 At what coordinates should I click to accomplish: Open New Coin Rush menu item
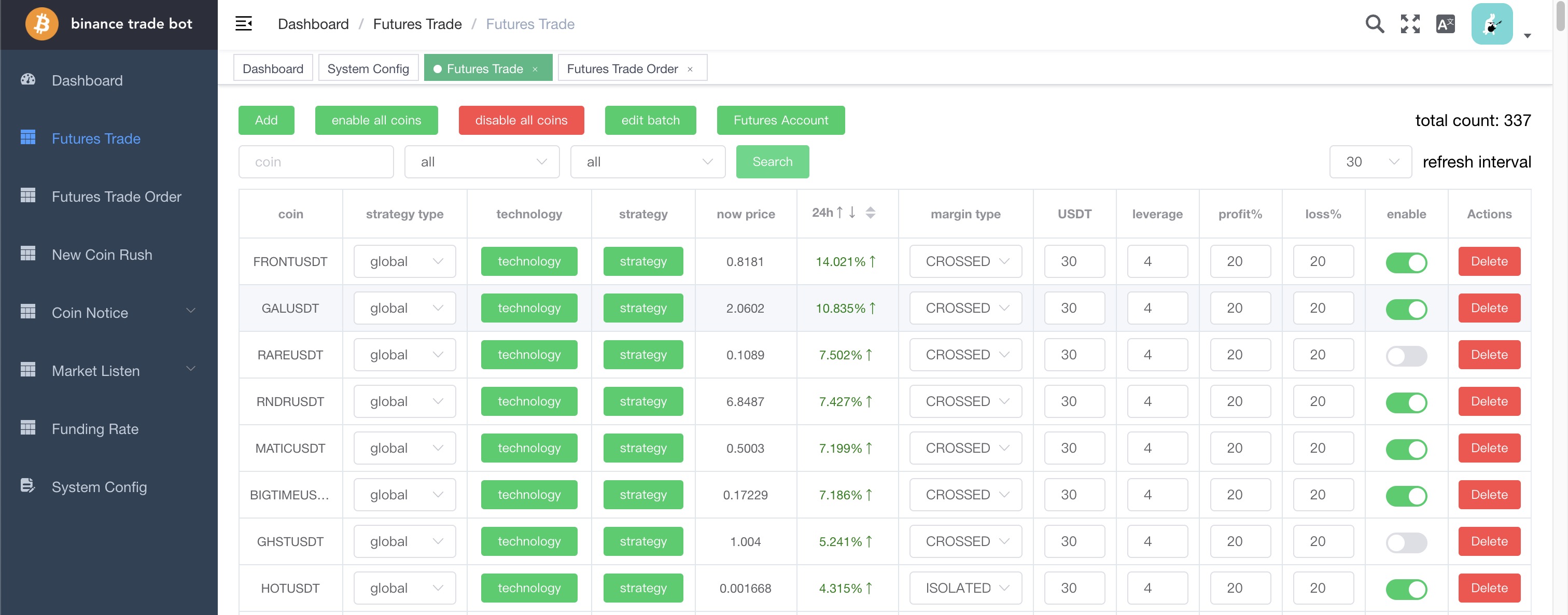click(102, 255)
